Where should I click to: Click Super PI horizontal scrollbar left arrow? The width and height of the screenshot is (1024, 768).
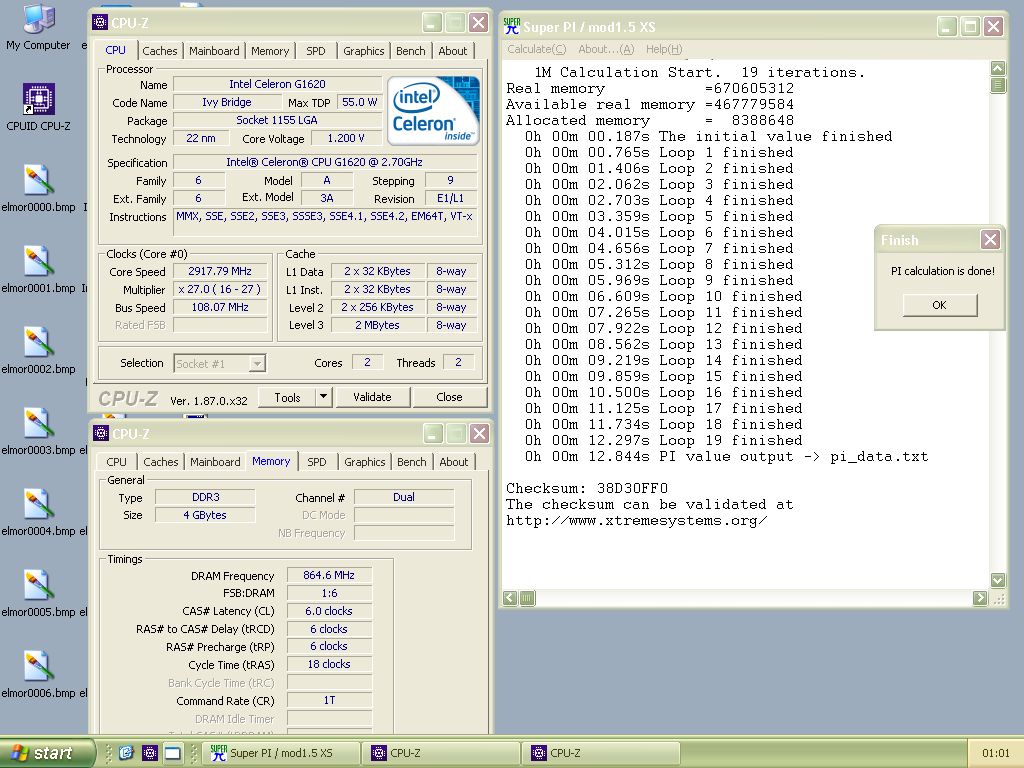pos(510,598)
